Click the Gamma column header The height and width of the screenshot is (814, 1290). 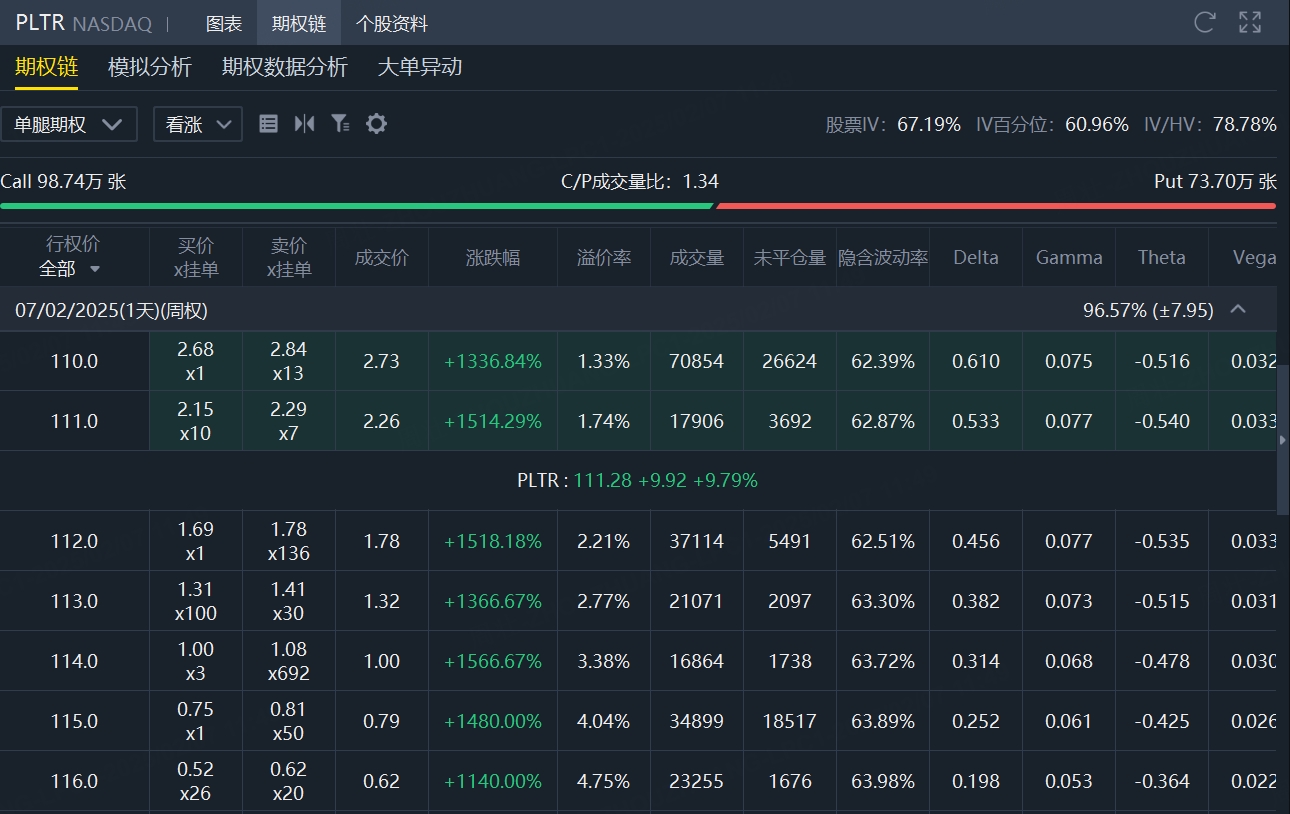tap(1069, 257)
